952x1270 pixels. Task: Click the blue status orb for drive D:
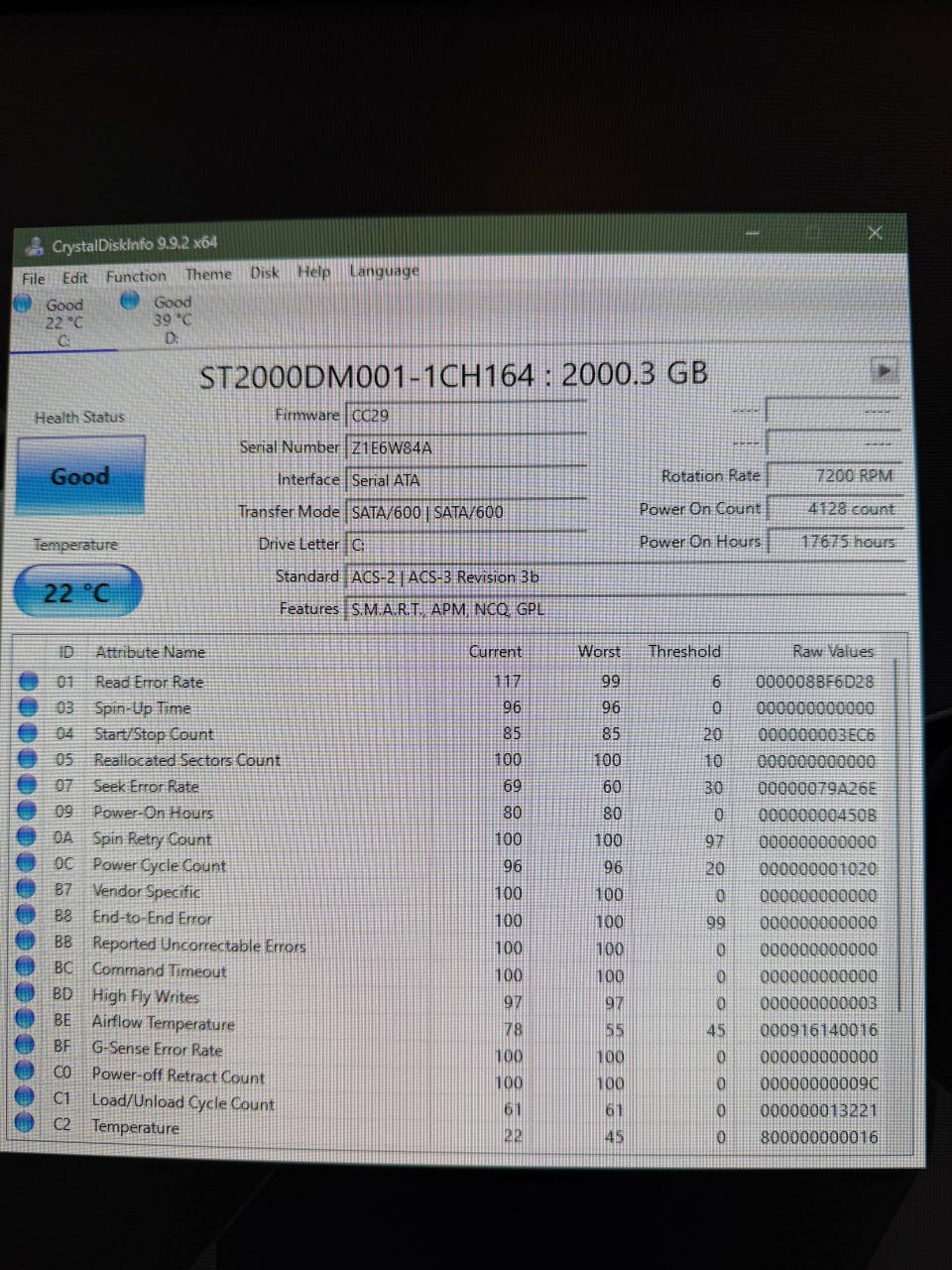pyautogui.click(x=129, y=300)
